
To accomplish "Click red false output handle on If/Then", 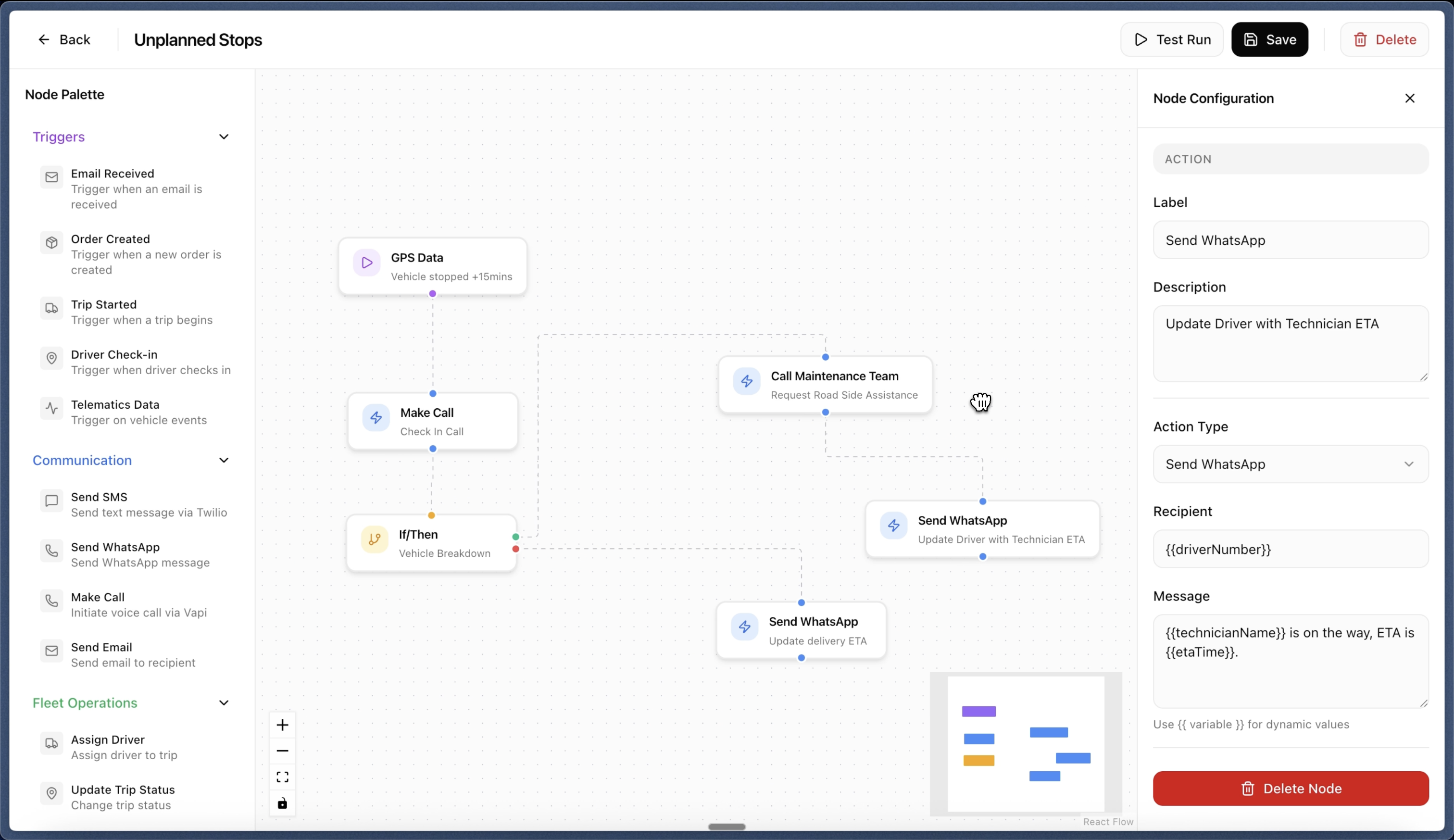I will [x=515, y=549].
